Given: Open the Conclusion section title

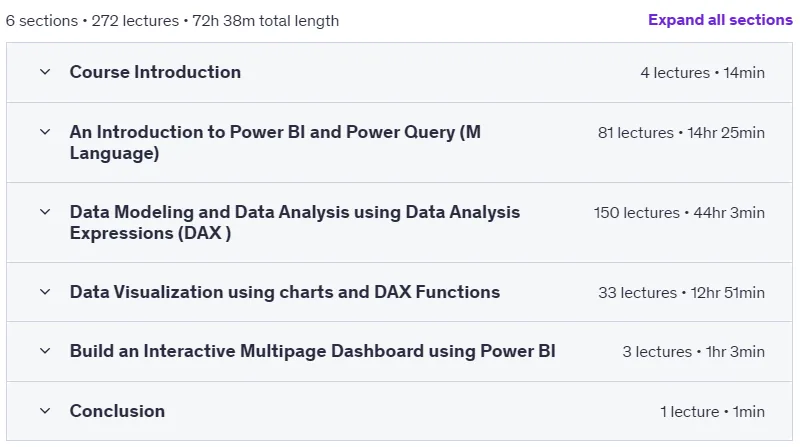Looking at the screenshot, I should (x=117, y=411).
